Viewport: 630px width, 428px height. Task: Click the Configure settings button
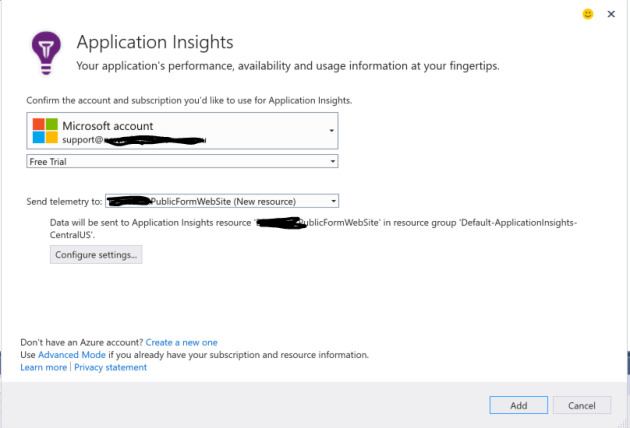96,255
